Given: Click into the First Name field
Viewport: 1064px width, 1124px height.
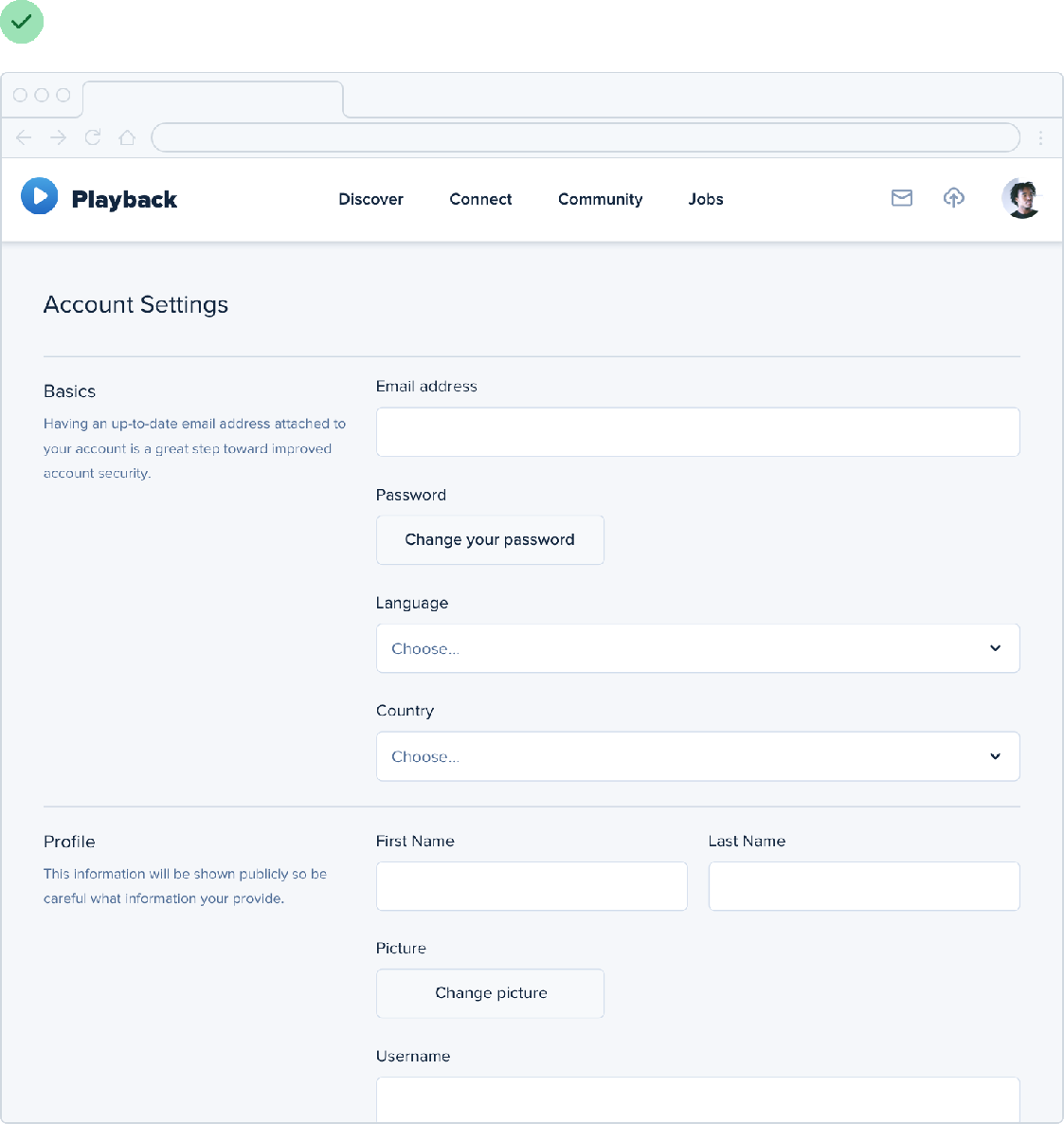Looking at the screenshot, I should pos(532,886).
